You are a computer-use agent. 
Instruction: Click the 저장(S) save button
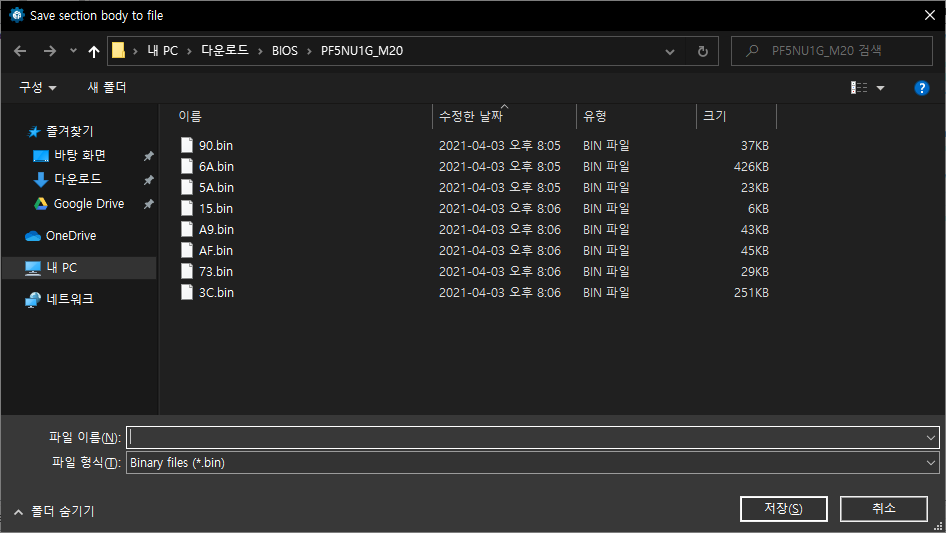coord(784,509)
